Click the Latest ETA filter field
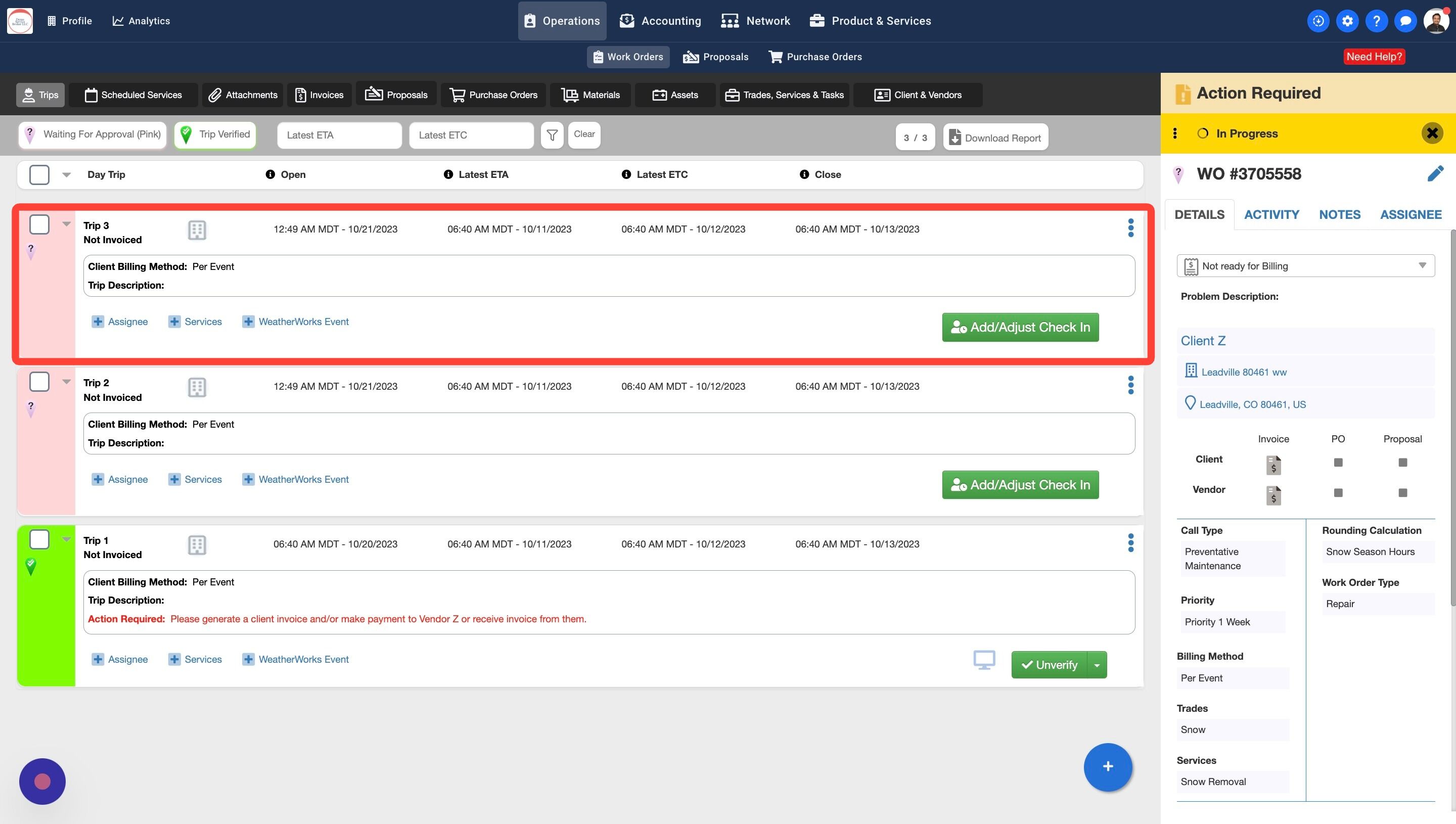 (339, 135)
